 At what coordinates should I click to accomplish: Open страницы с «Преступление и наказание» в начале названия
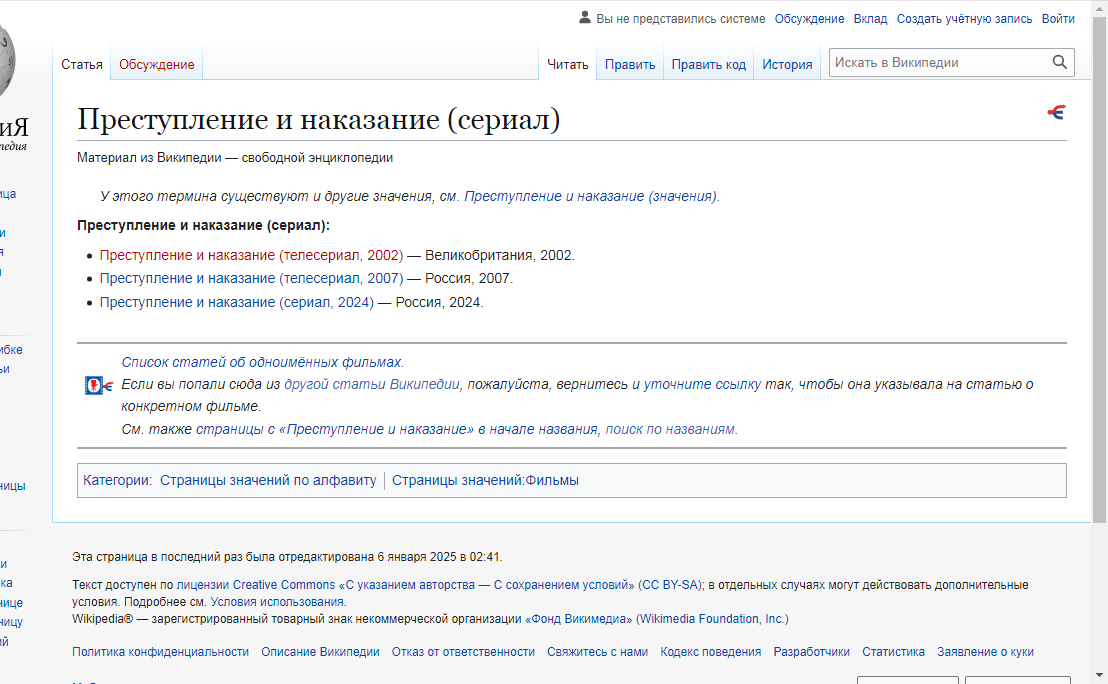coord(396,430)
